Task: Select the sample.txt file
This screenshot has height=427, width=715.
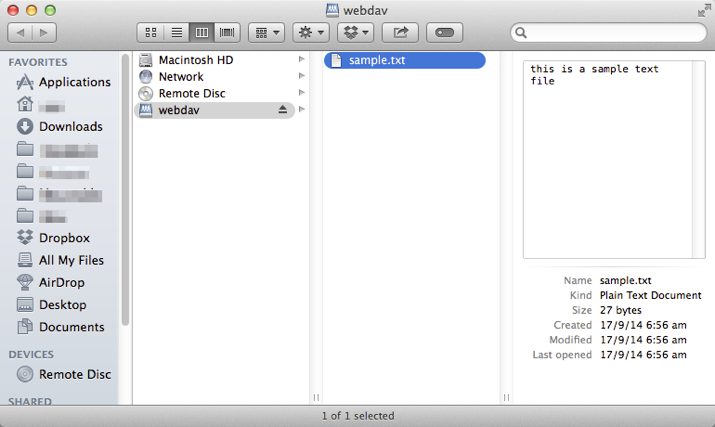Action: tap(404, 60)
